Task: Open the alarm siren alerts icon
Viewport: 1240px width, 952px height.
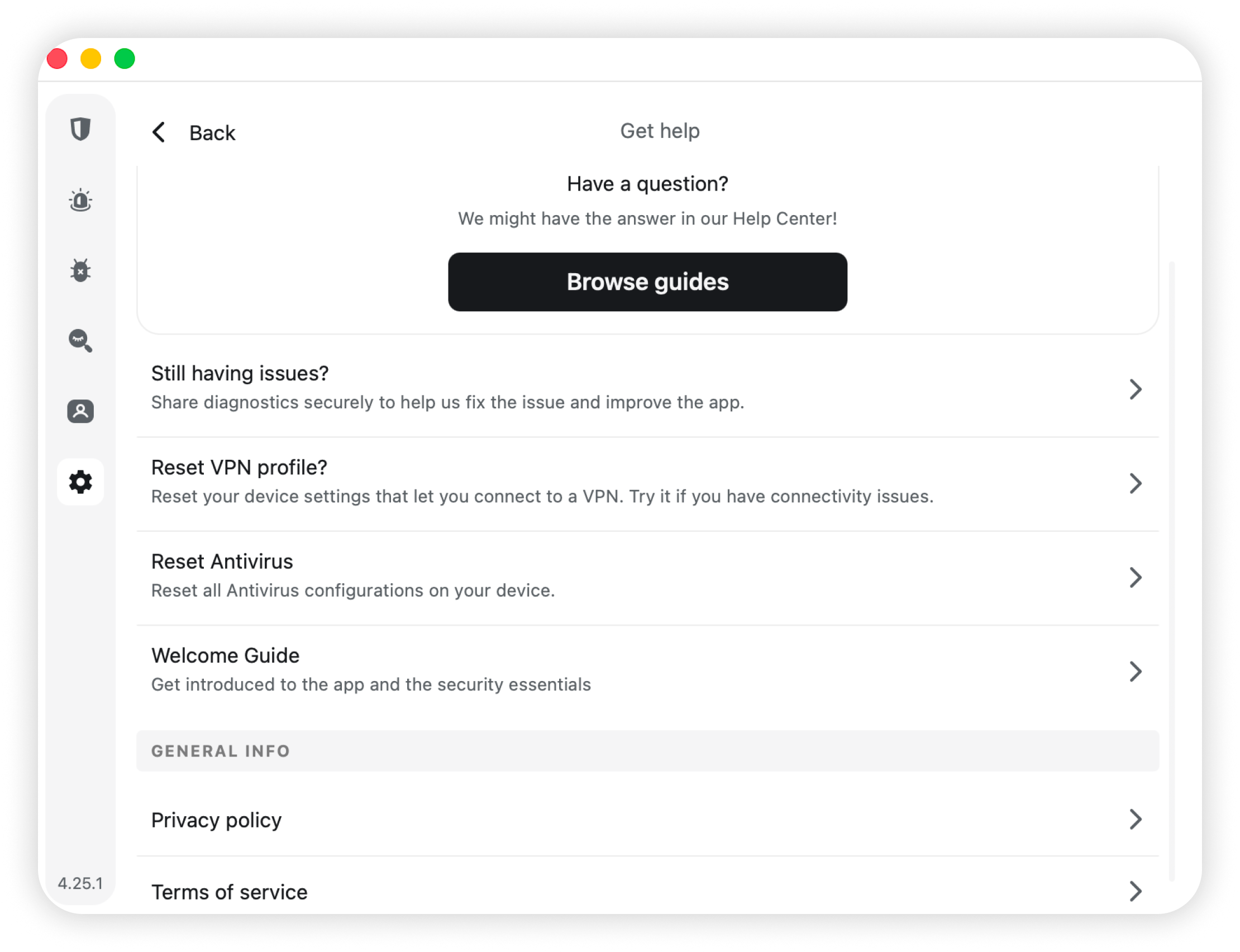Action: 80,201
